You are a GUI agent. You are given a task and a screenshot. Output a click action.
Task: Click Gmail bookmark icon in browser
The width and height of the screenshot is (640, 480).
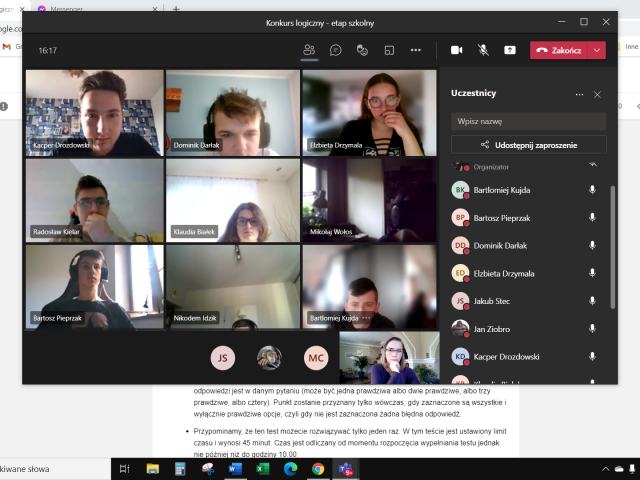click(7, 47)
